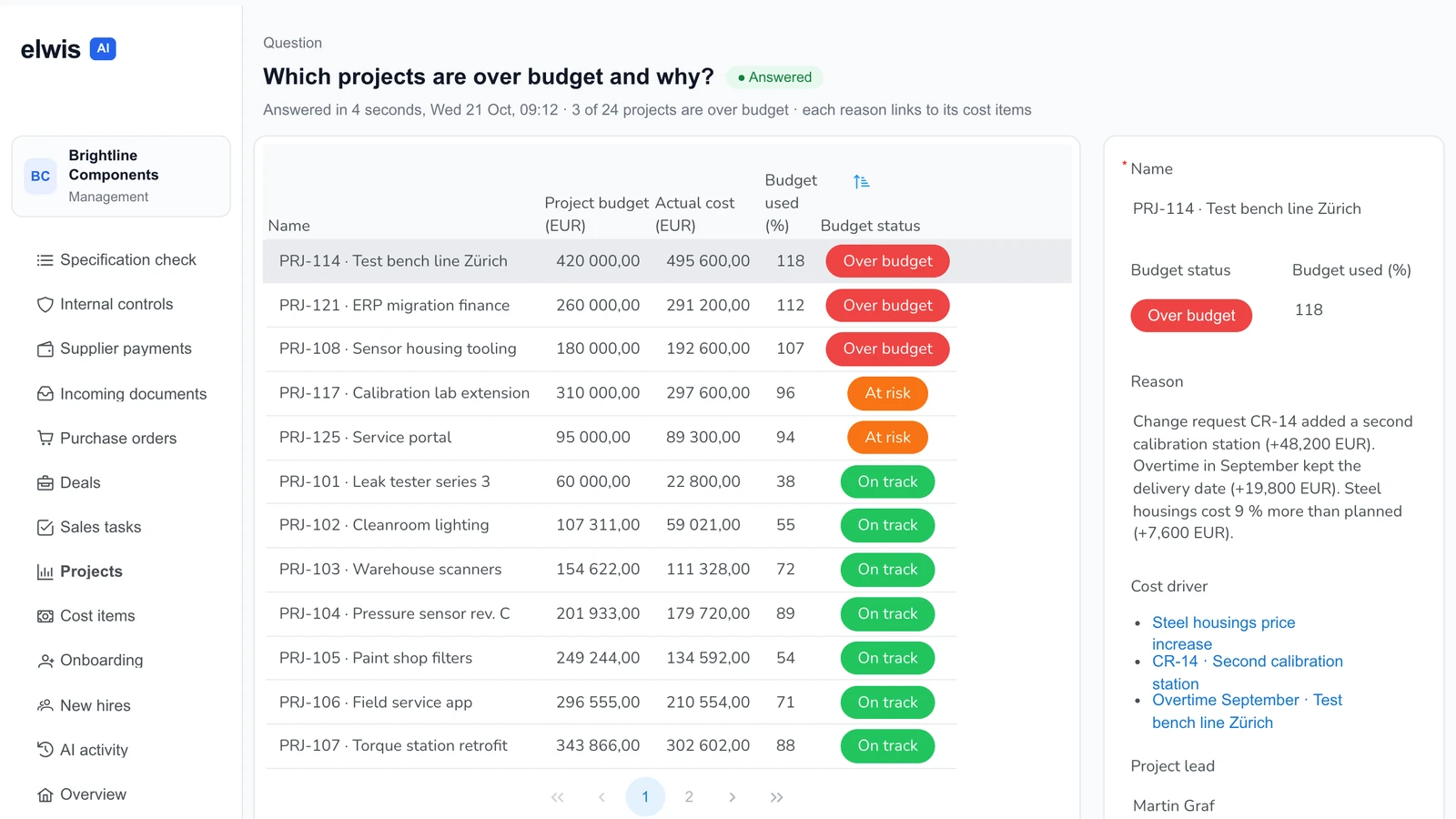Select row PRJ-108 · Sensor housing tooling
The height and width of the screenshot is (819, 1456).
click(x=611, y=349)
